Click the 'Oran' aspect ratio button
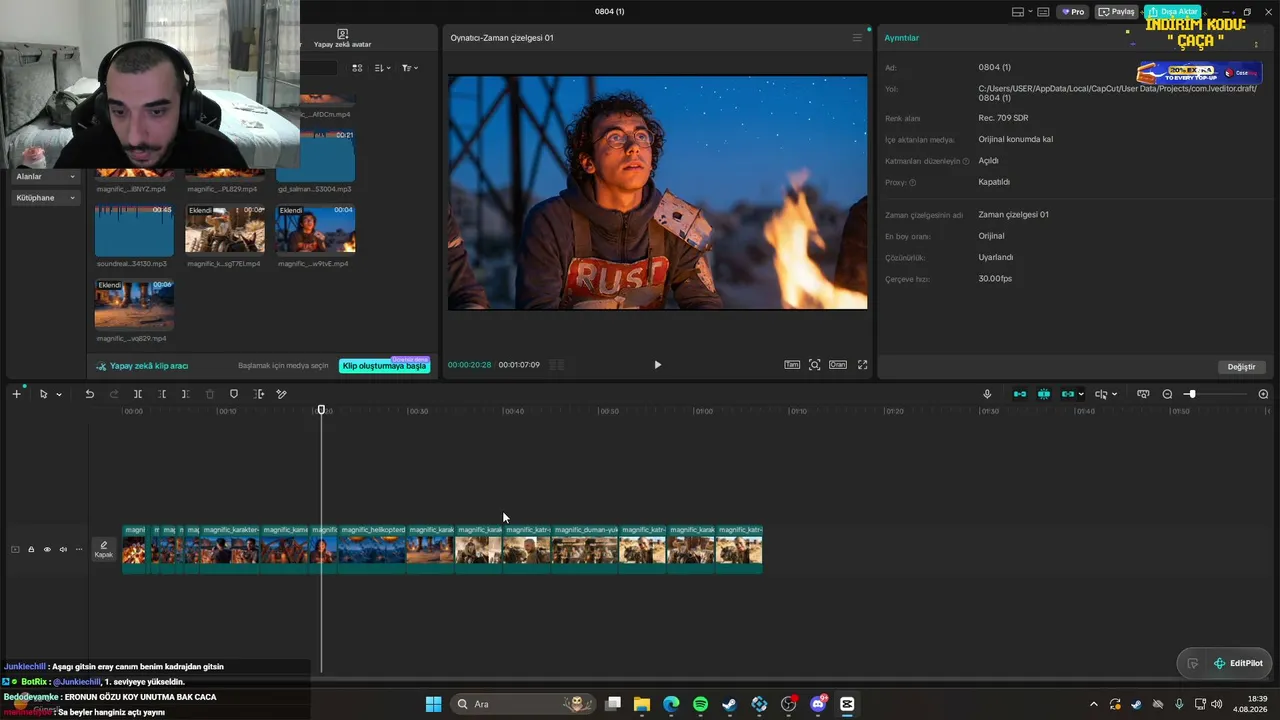Screen dimensions: 1280x720 click(x=838, y=365)
